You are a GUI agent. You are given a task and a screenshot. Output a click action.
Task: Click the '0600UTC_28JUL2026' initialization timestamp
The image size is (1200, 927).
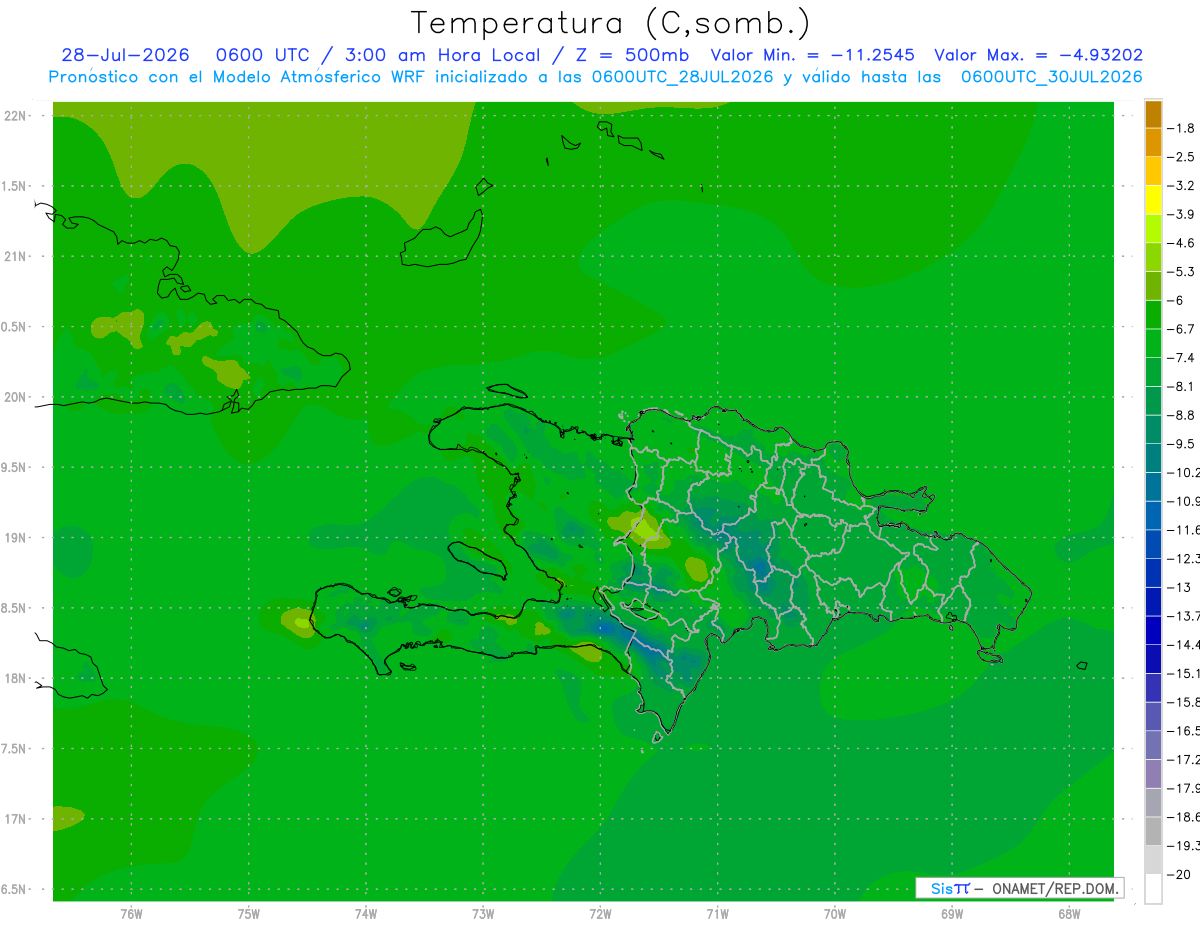point(682,77)
